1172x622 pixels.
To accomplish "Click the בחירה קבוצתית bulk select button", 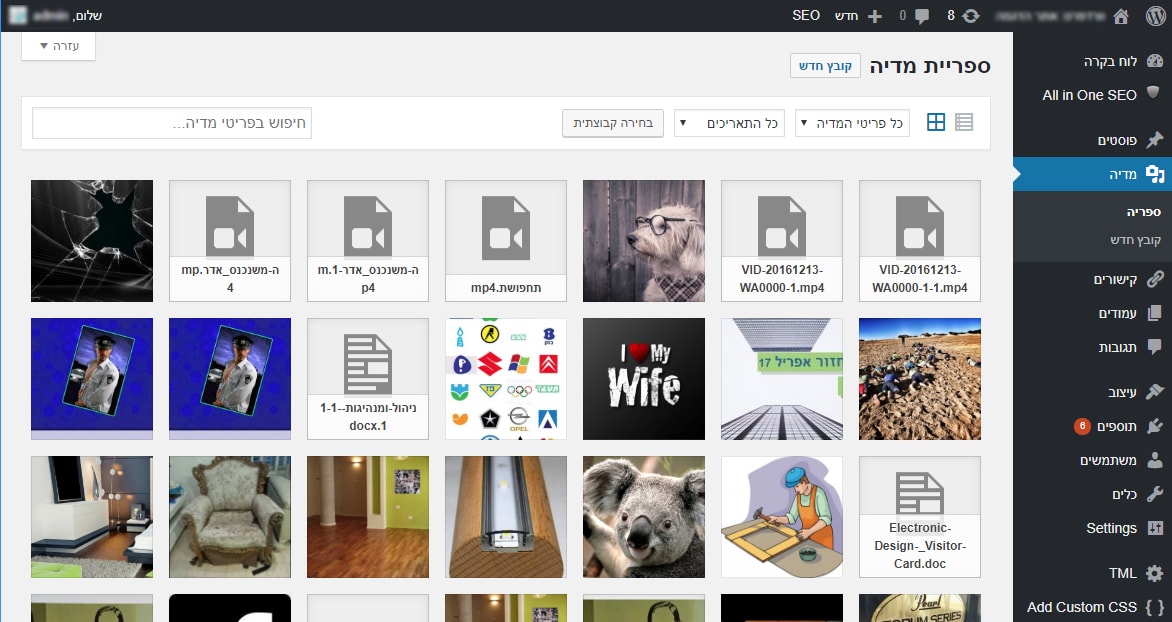I will click(x=613, y=123).
